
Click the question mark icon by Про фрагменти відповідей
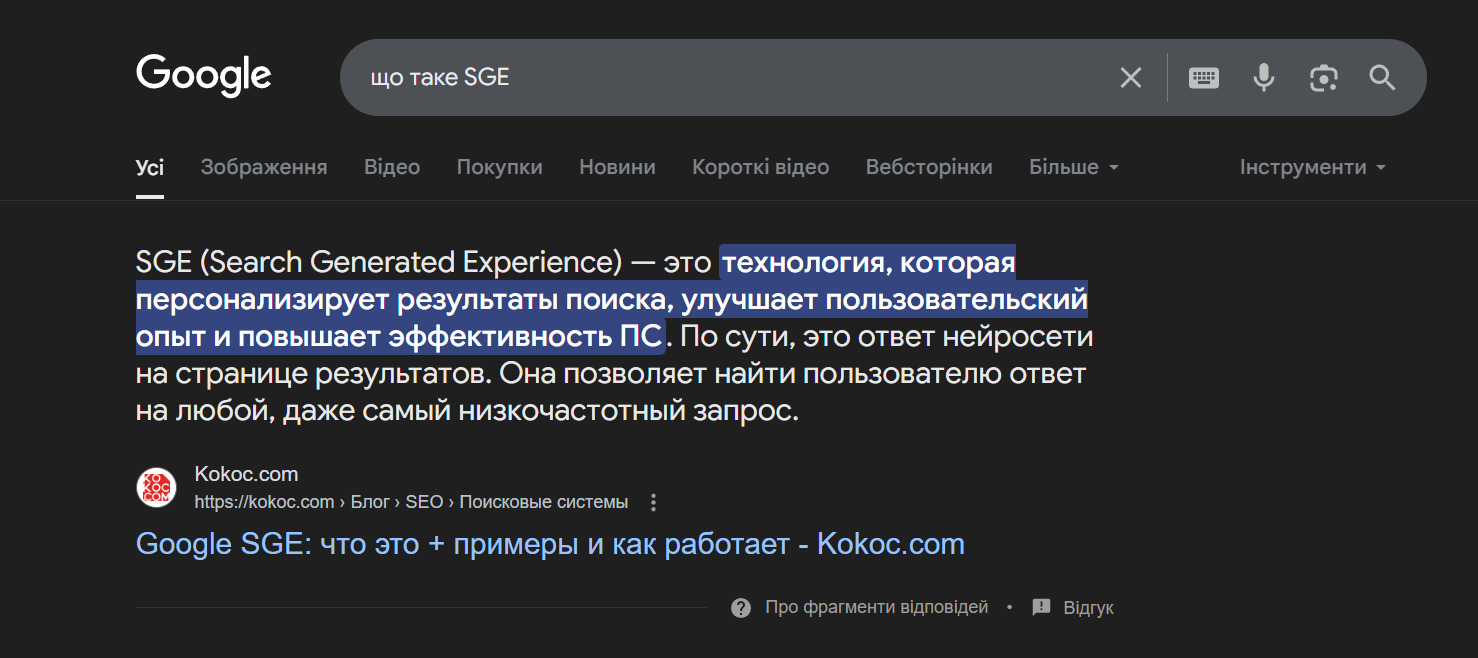(x=741, y=608)
